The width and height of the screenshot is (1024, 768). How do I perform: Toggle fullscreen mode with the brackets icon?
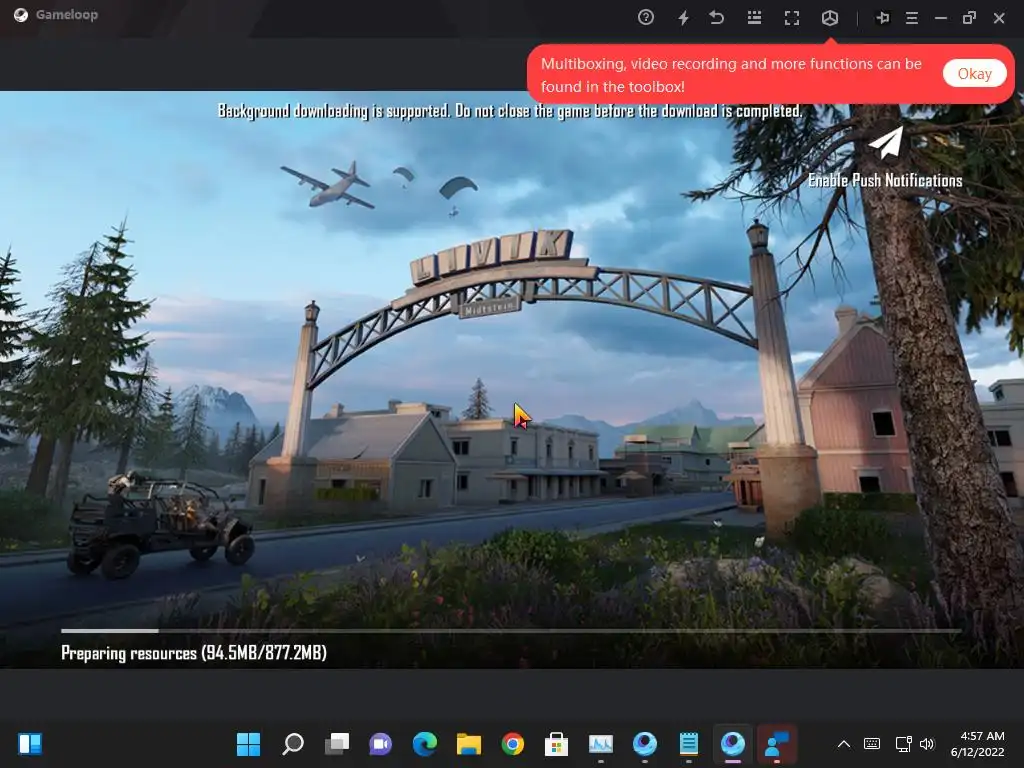pos(792,18)
